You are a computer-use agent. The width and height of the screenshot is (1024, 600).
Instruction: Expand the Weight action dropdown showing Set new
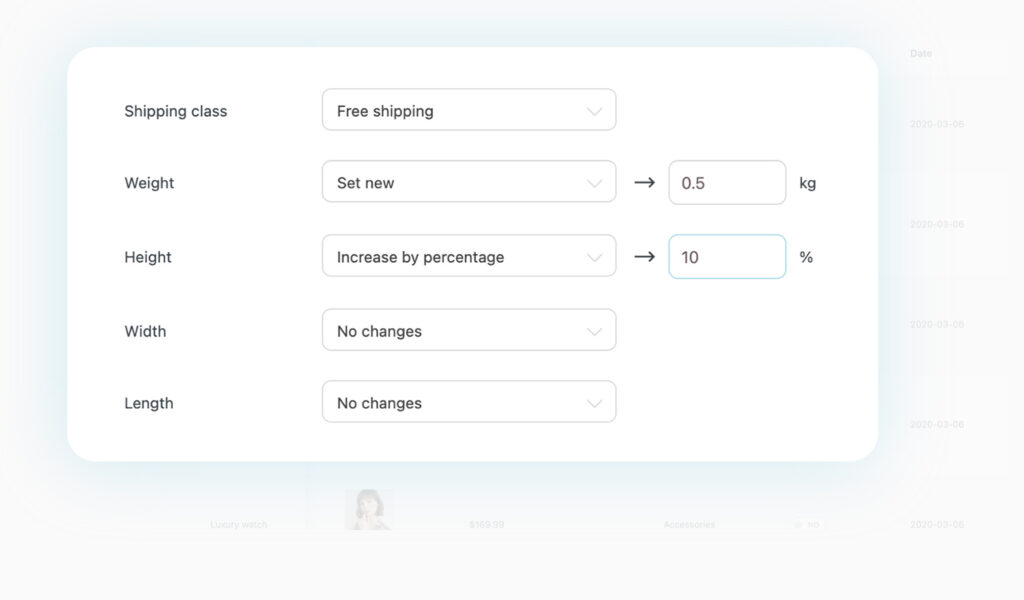468,182
